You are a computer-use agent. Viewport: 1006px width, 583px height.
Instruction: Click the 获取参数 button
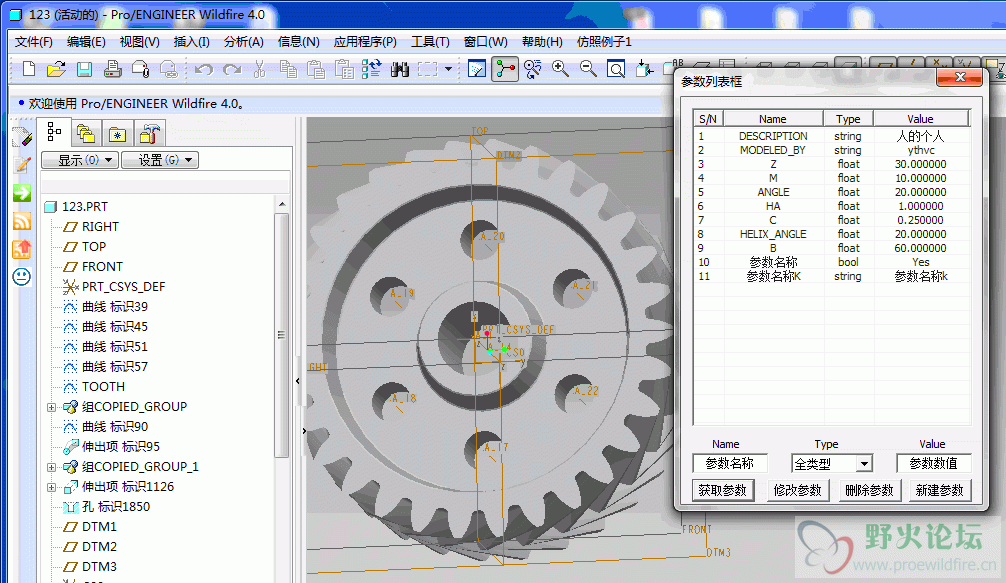pos(722,490)
